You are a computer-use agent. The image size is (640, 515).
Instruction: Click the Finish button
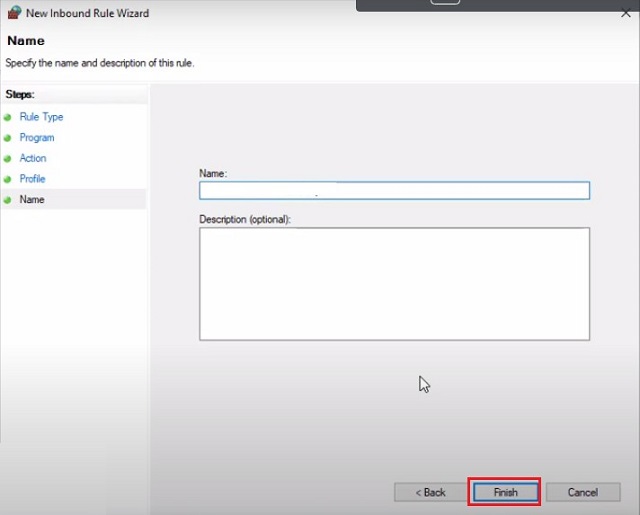[x=505, y=492]
